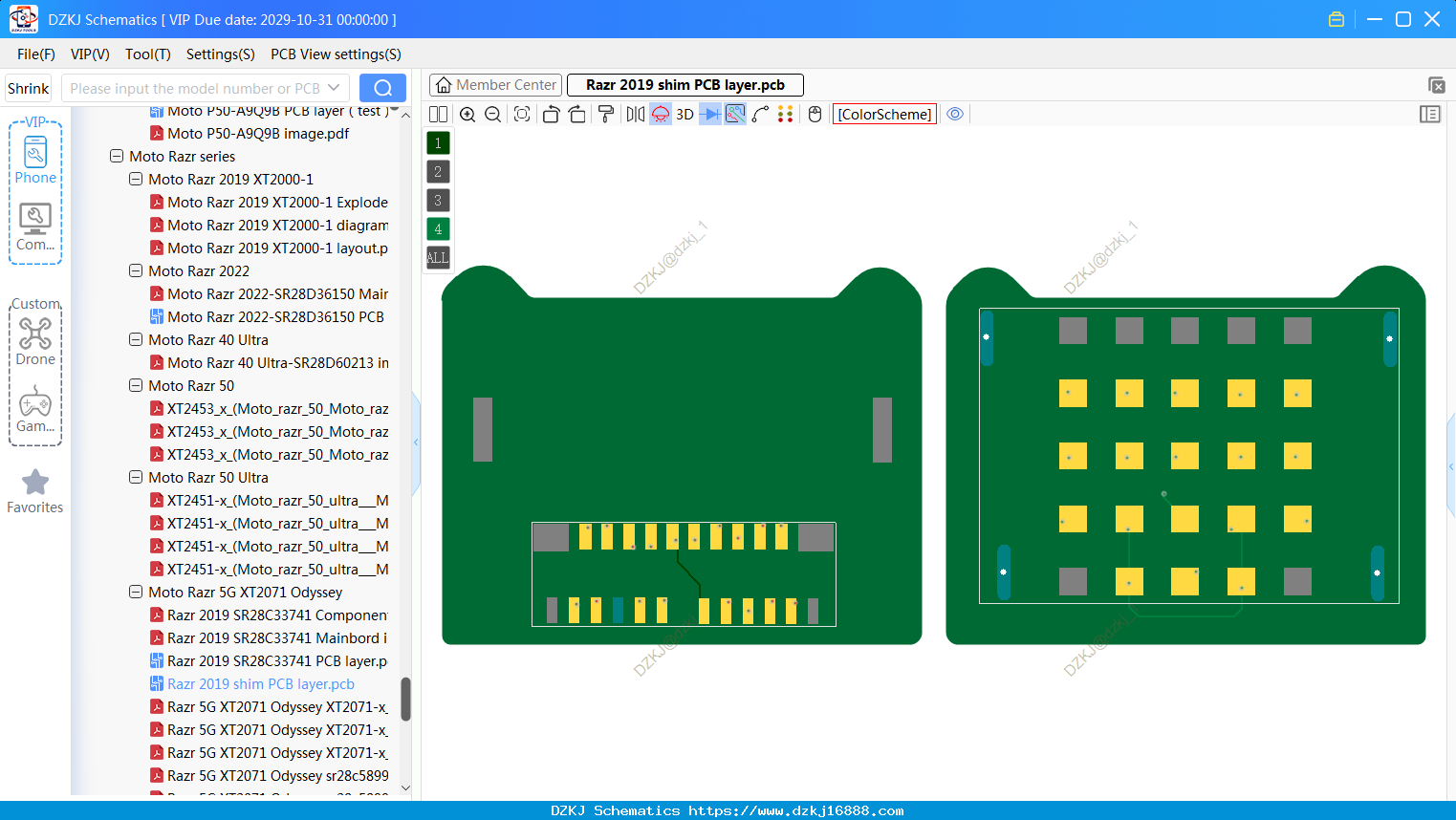Mirror-flip the PCB view

coord(635,115)
